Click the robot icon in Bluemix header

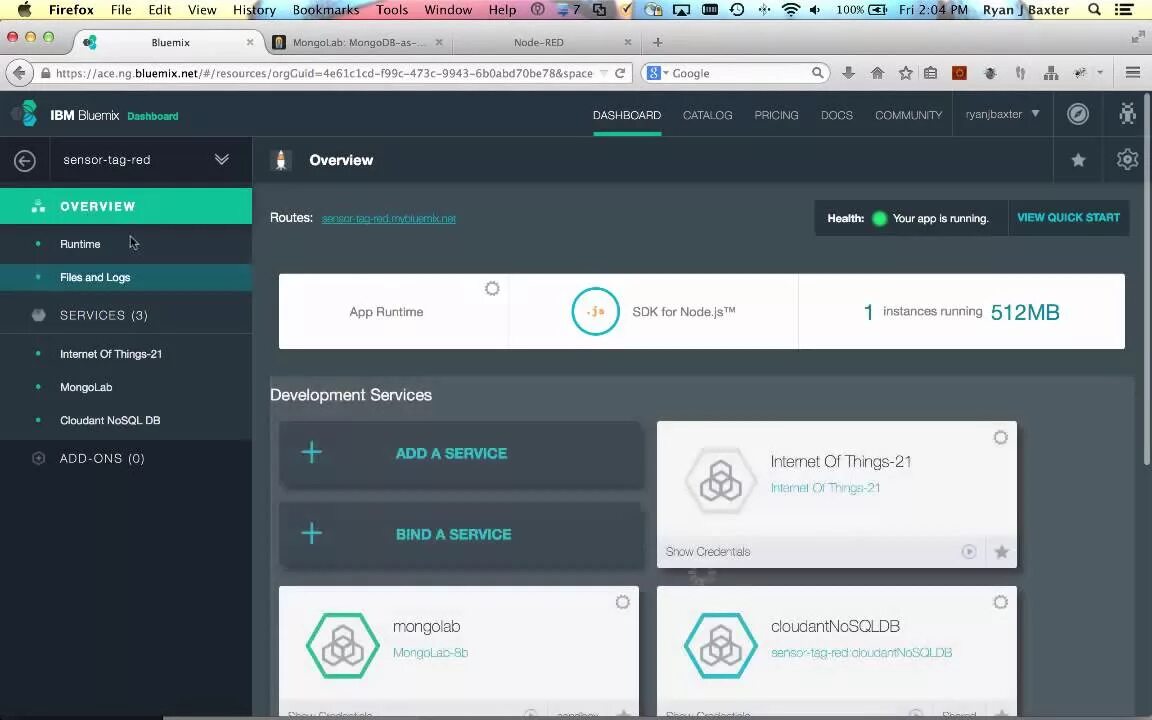point(1127,113)
